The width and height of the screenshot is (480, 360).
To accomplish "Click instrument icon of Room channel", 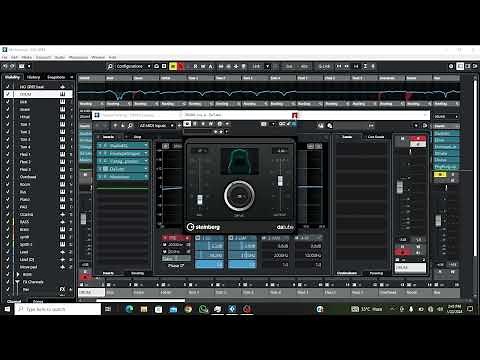I will click(x=62, y=184).
